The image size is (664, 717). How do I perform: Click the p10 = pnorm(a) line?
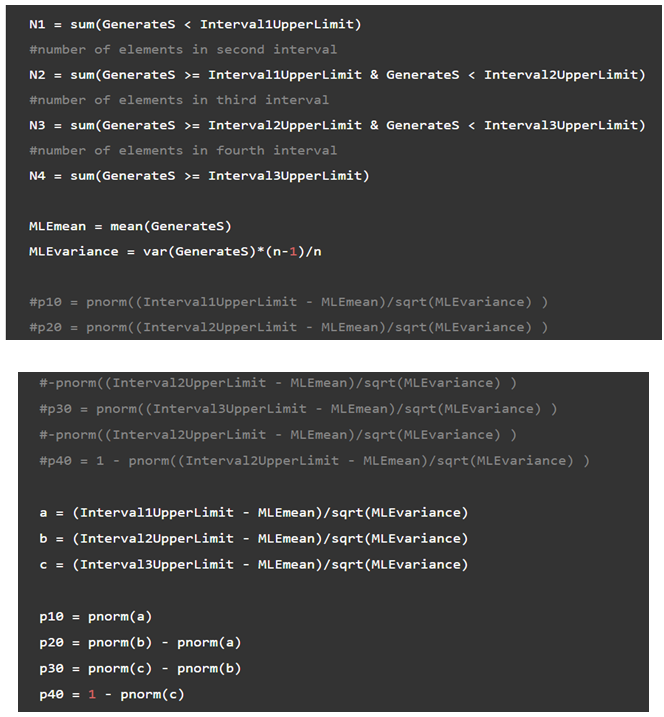pyautogui.click(x=95, y=616)
